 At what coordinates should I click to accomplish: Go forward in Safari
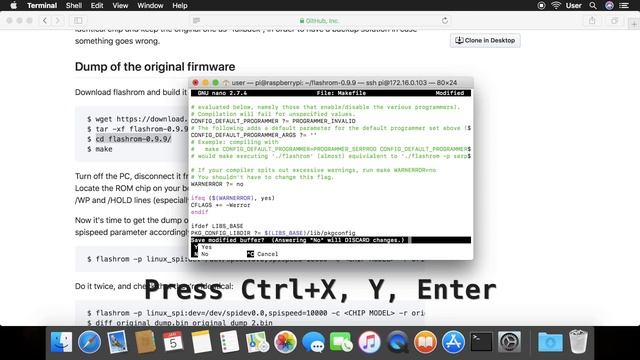click(58, 20)
